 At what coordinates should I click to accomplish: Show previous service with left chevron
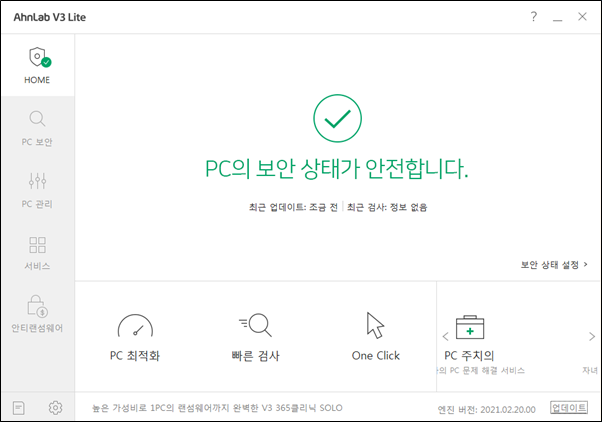(445, 337)
